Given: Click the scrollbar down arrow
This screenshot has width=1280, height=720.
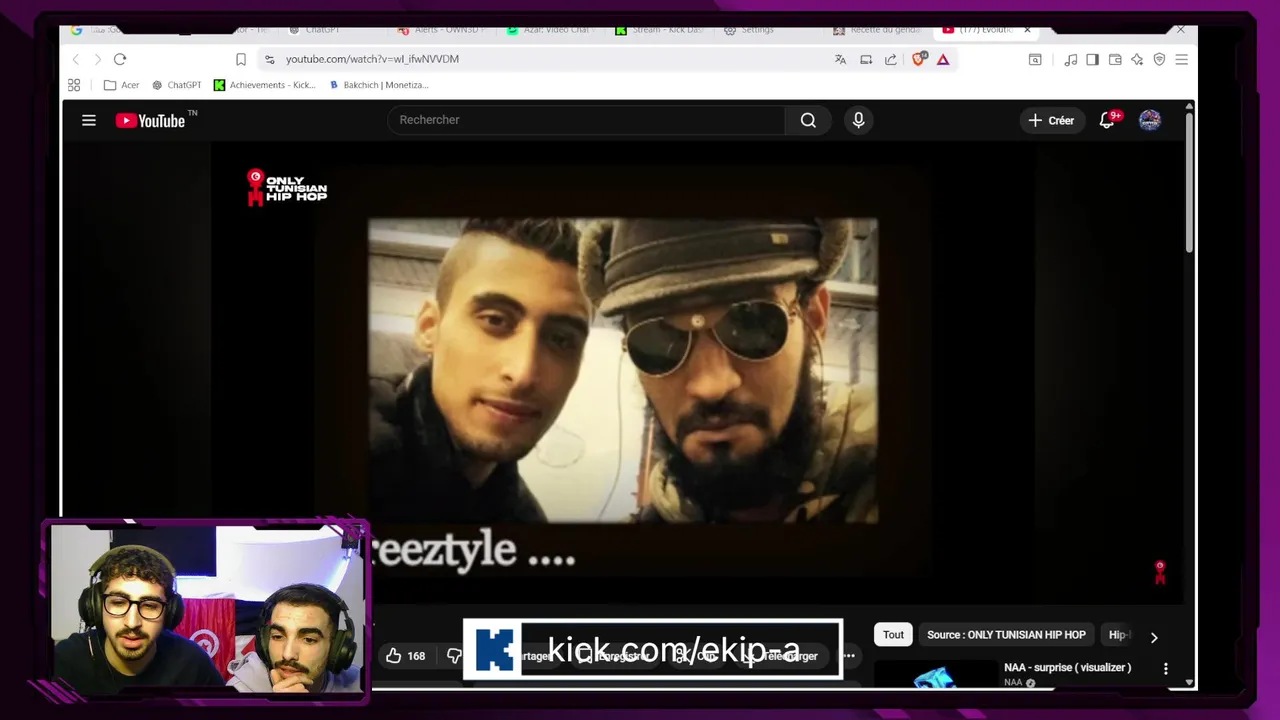Looking at the screenshot, I should point(1189,682).
